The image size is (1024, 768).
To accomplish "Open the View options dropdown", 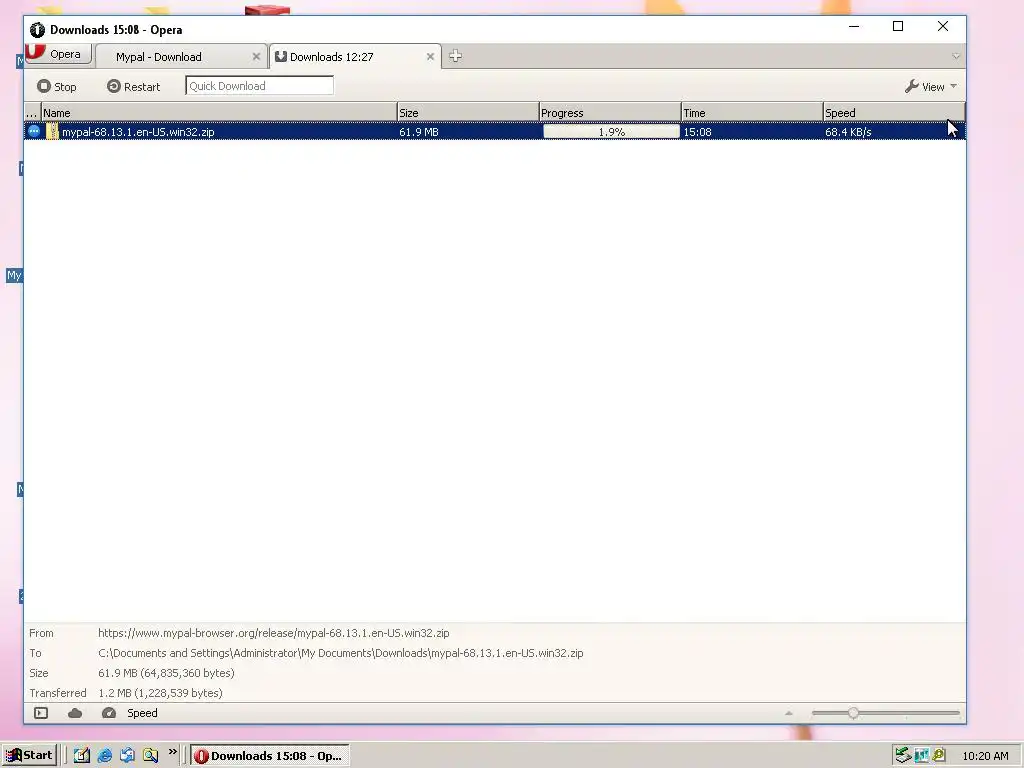I will pos(931,86).
